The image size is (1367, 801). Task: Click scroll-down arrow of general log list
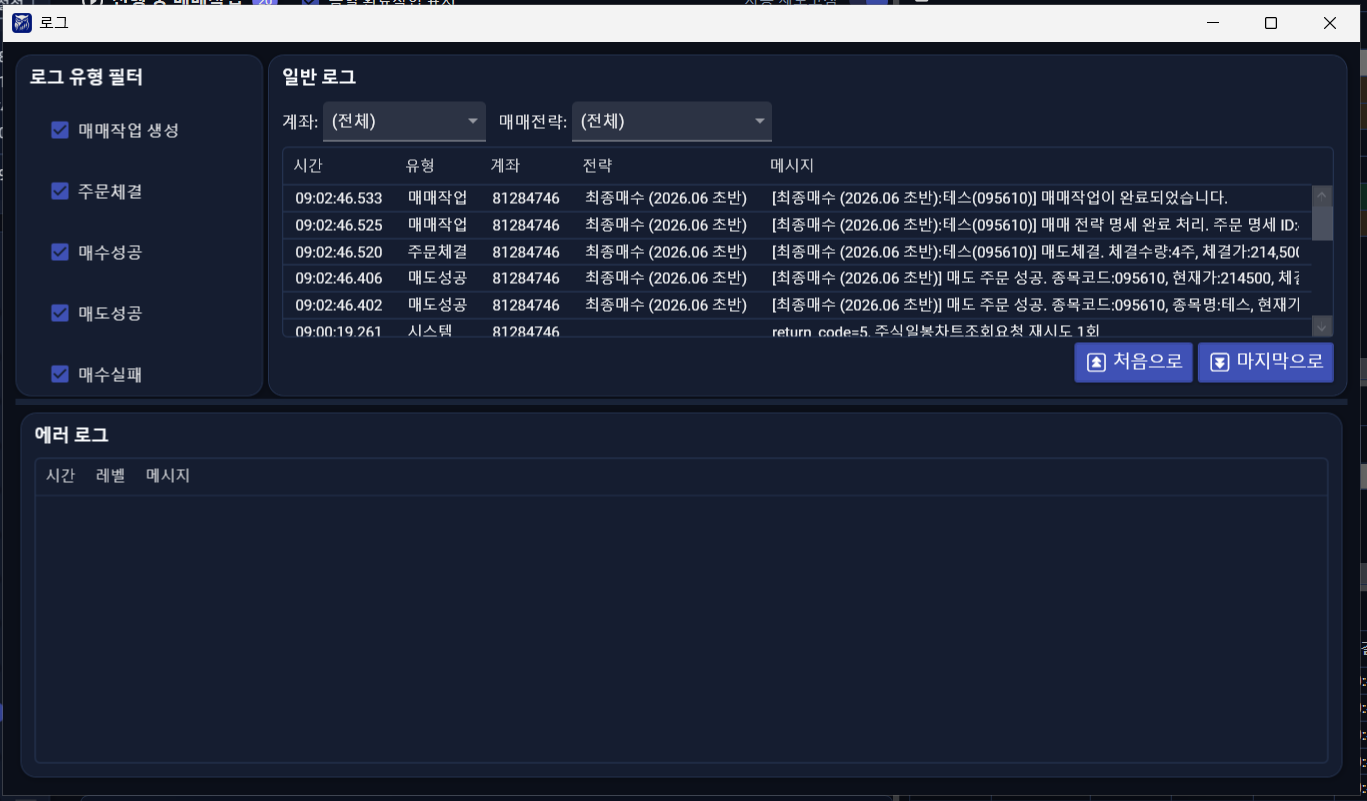[1322, 326]
